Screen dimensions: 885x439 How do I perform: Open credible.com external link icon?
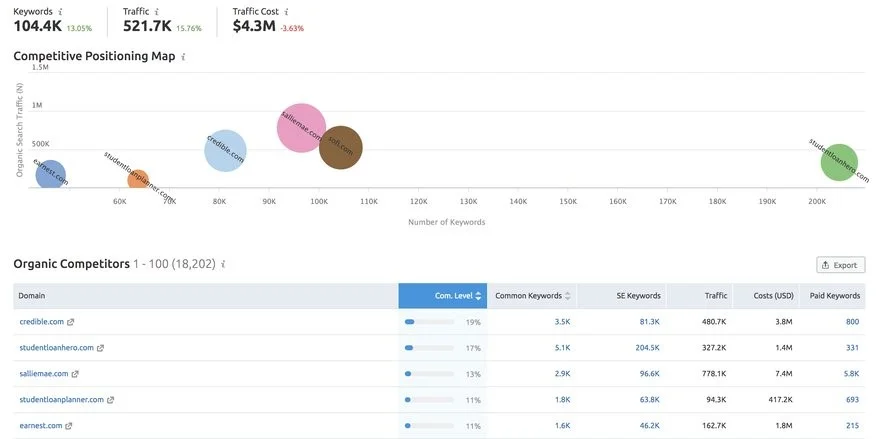[71, 322]
